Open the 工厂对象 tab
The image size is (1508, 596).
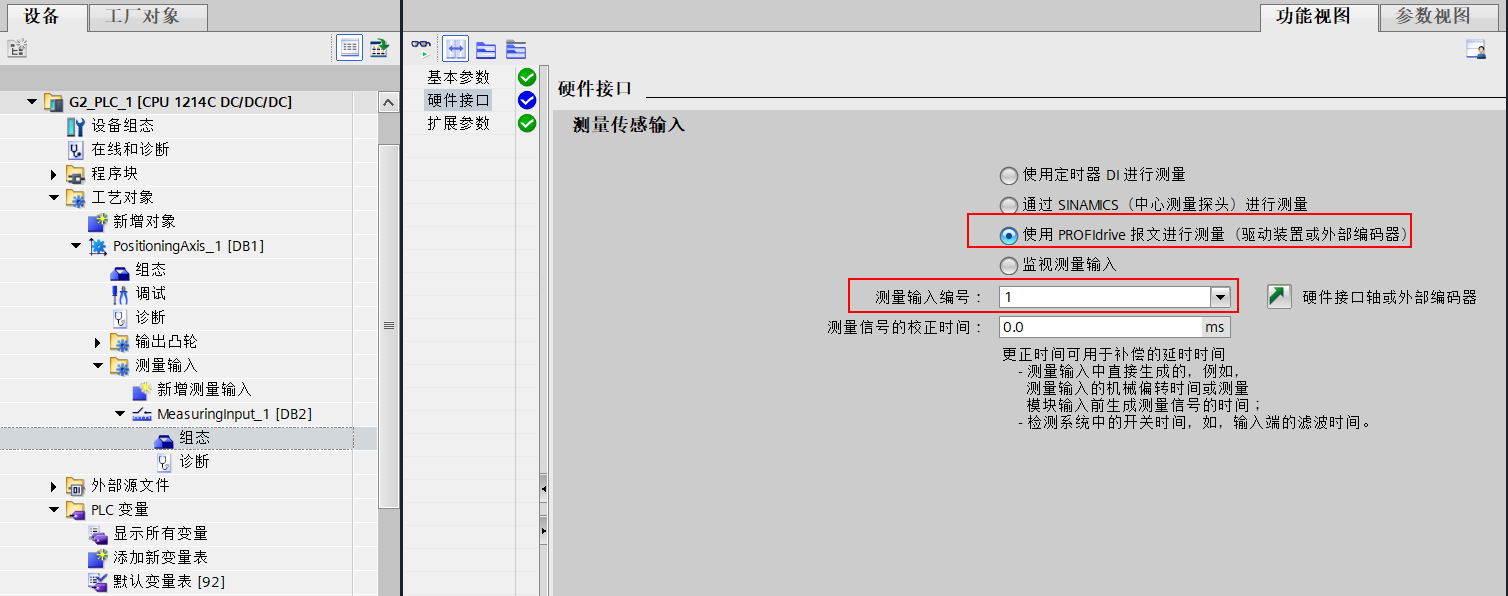[x=146, y=17]
